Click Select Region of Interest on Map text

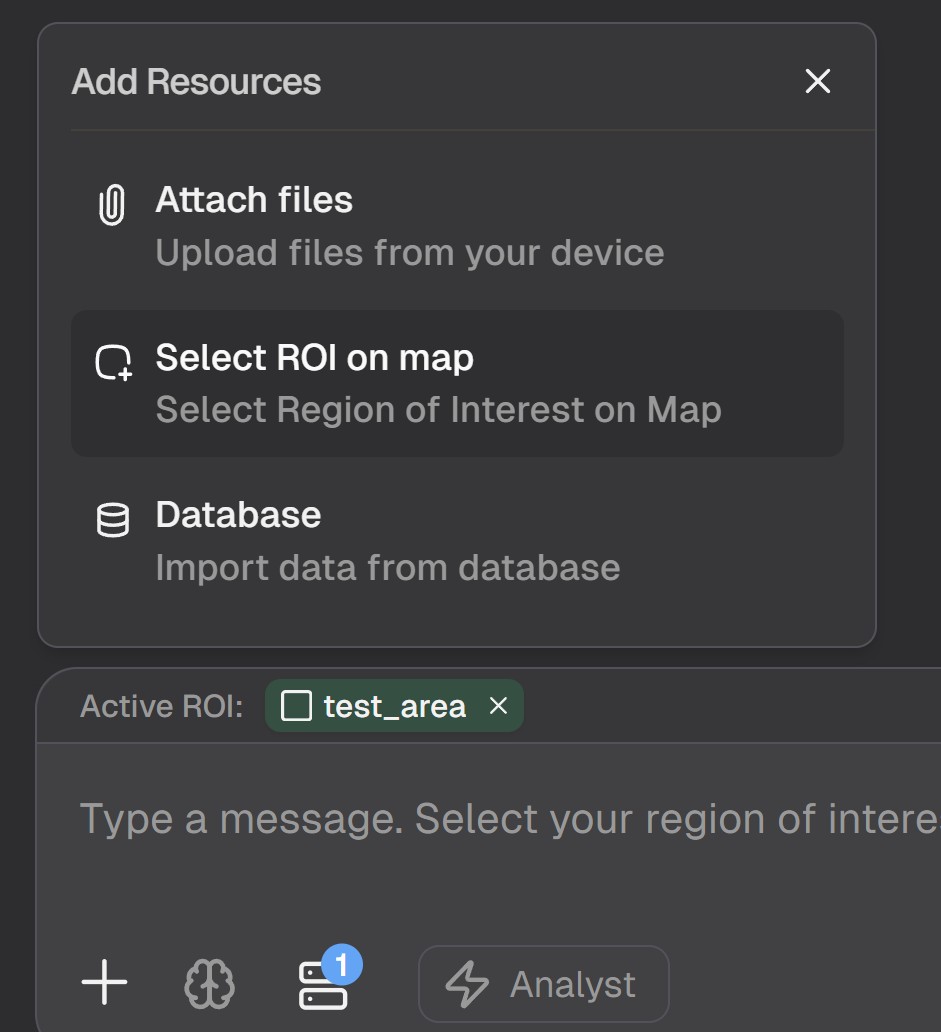pyautogui.click(x=439, y=410)
